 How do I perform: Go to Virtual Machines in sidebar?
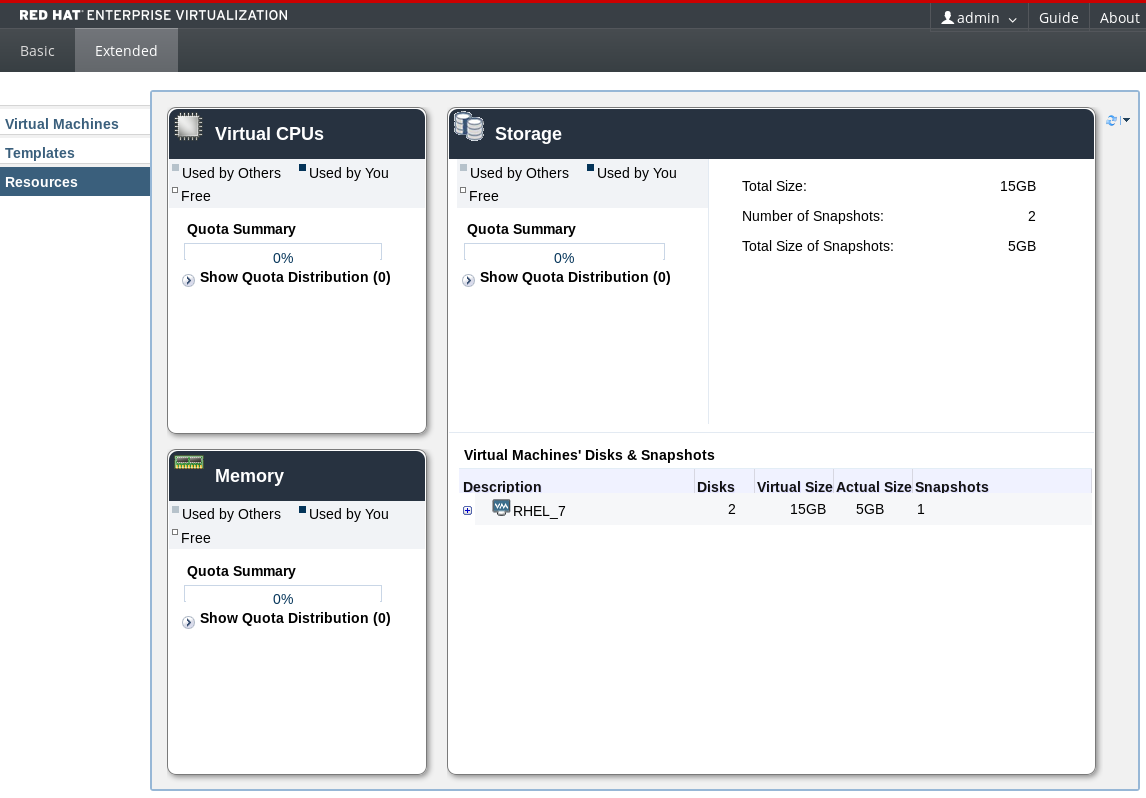pos(62,124)
